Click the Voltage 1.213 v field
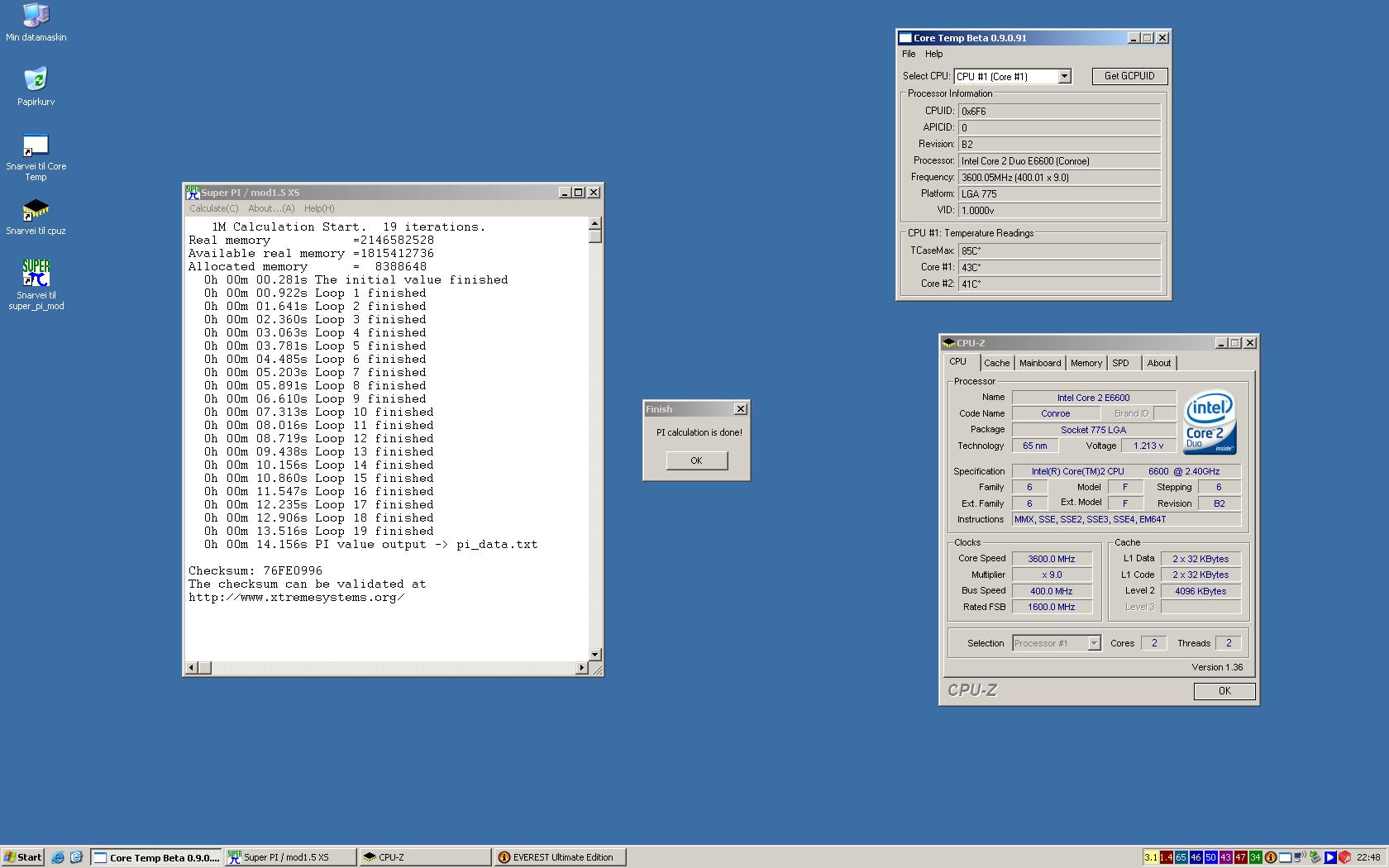Image resolution: width=1389 pixels, height=868 pixels. pos(1148,446)
